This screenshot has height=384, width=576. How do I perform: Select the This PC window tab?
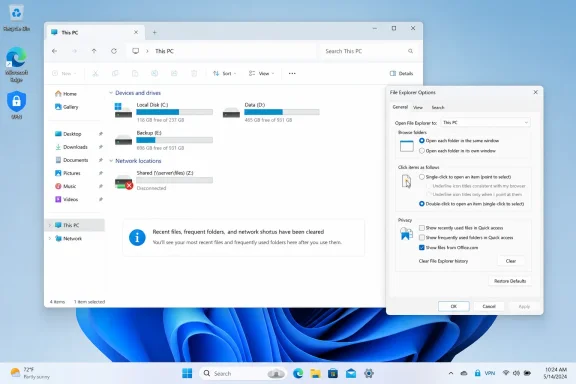point(95,32)
